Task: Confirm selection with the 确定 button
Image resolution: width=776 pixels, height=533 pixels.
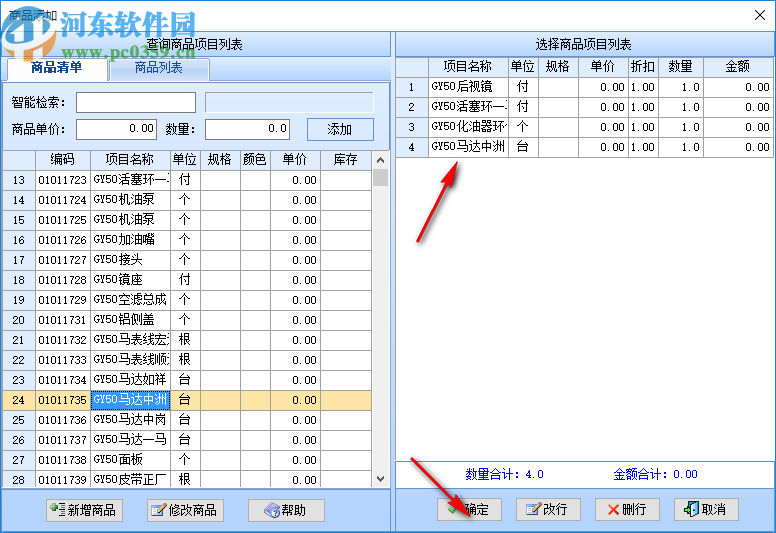Action: point(469,509)
